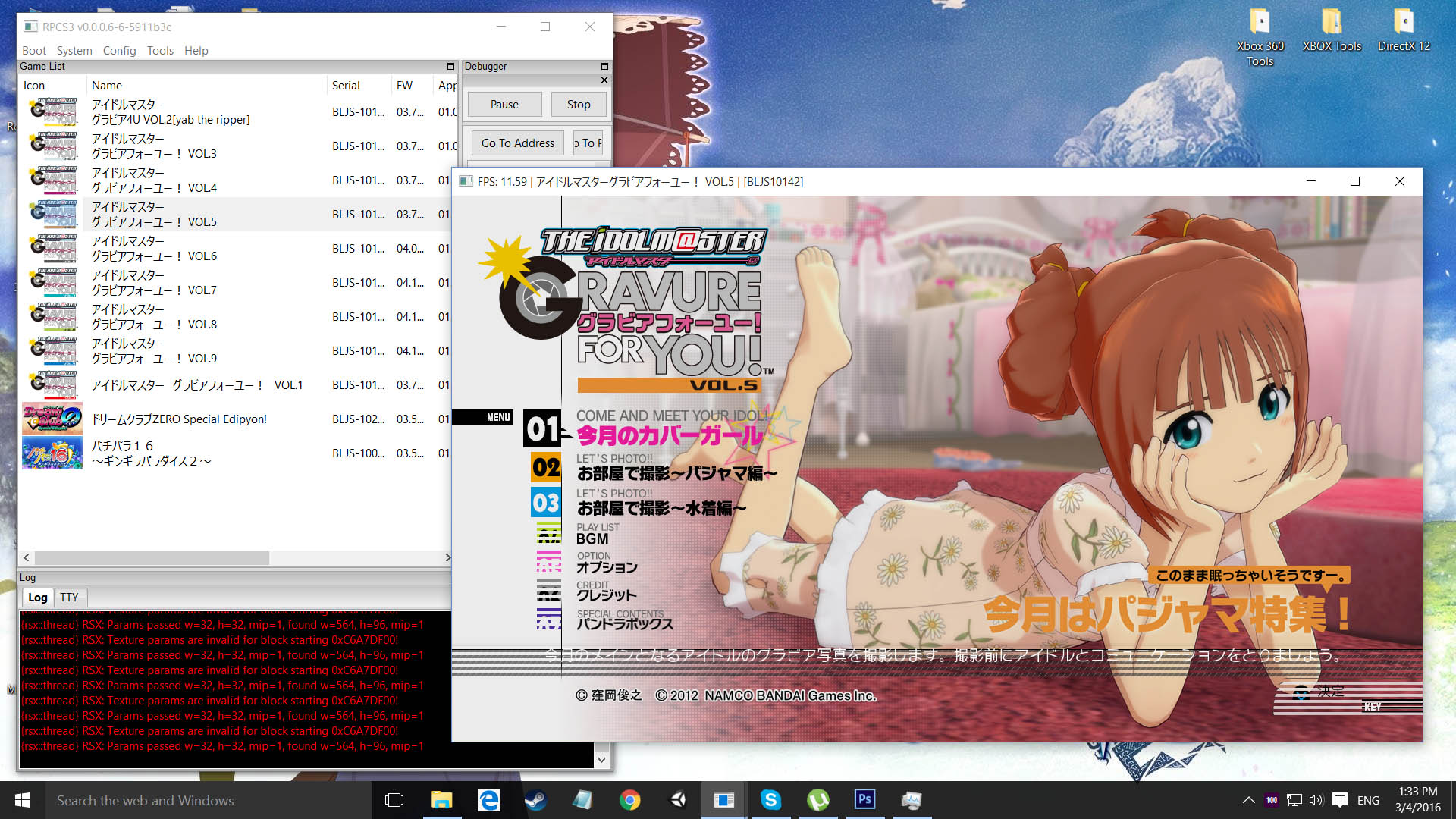This screenshot has height=819, width=1456.
Task: Click game list horizontal scrollbar left arrow
Action: point(27,557)
